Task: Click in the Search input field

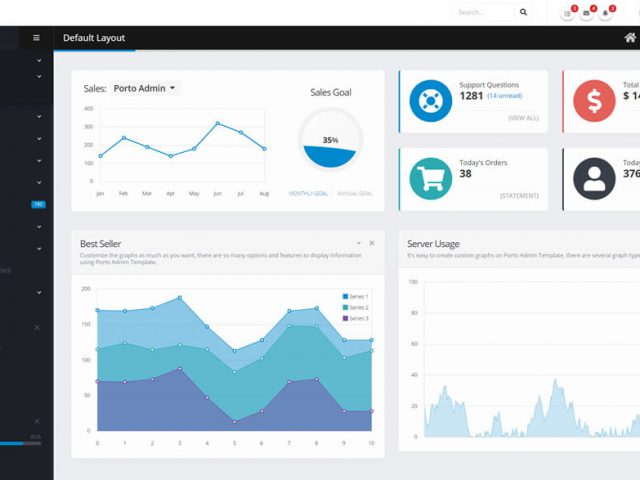Action: click(483, 12)
